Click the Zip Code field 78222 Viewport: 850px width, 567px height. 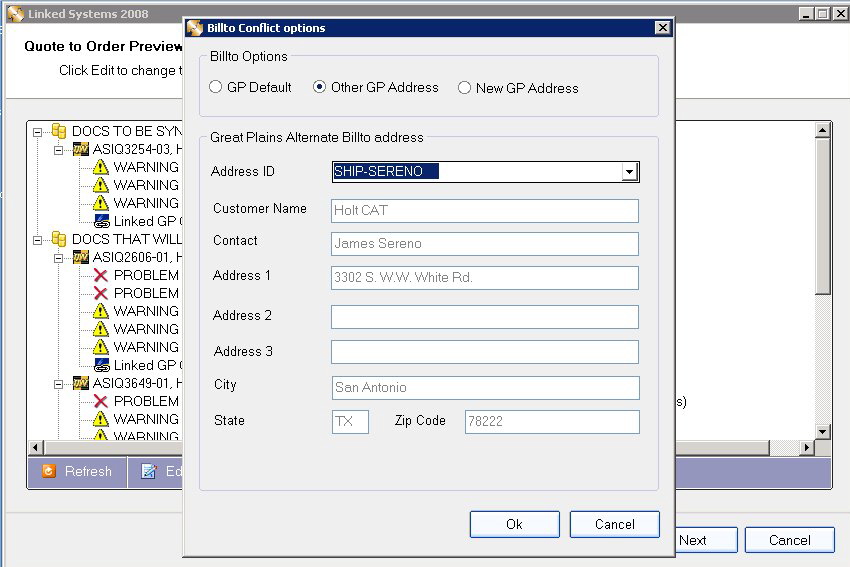pos(552,422)
